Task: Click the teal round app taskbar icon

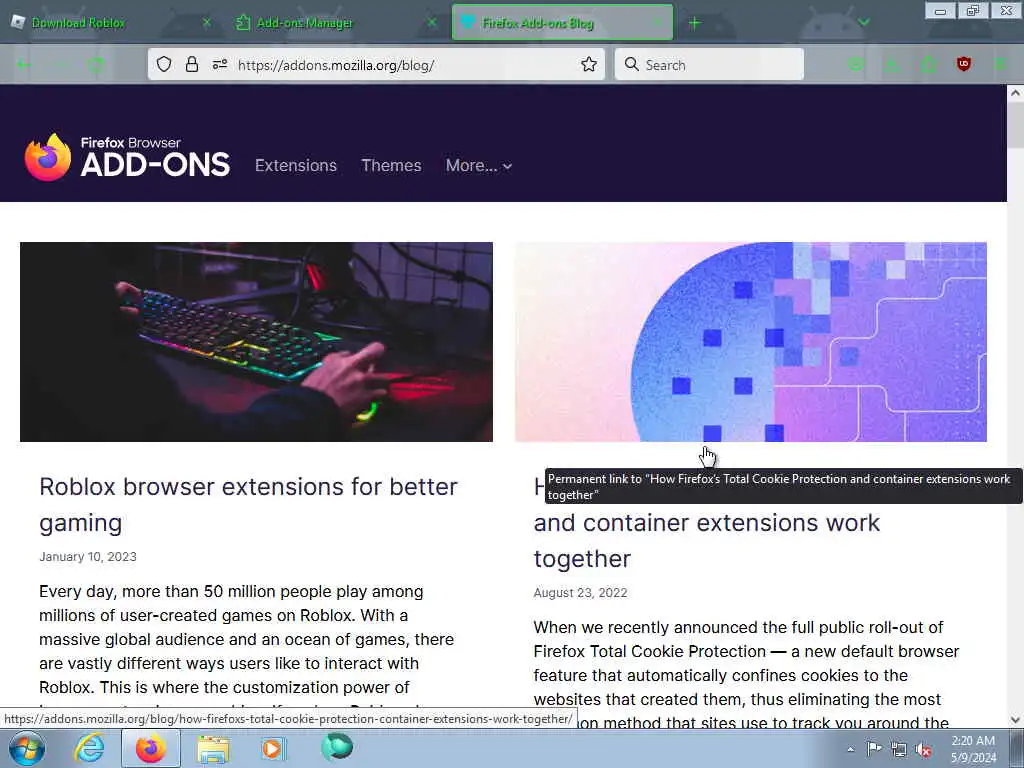Action: (x=337, y=747)
